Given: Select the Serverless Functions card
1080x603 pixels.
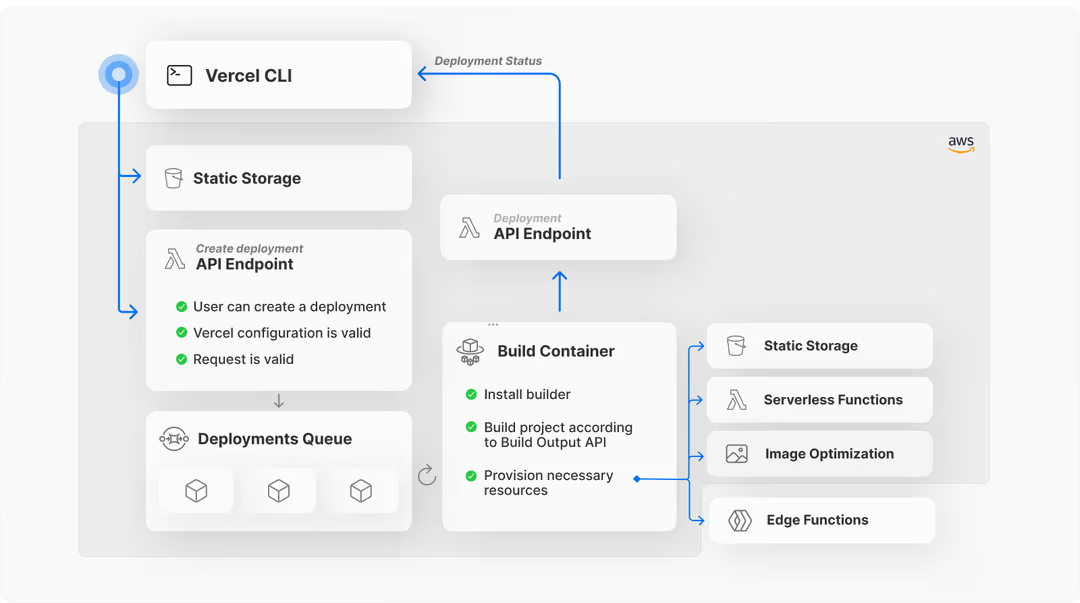Looking at the screenshot, I should tap(820, 400).
